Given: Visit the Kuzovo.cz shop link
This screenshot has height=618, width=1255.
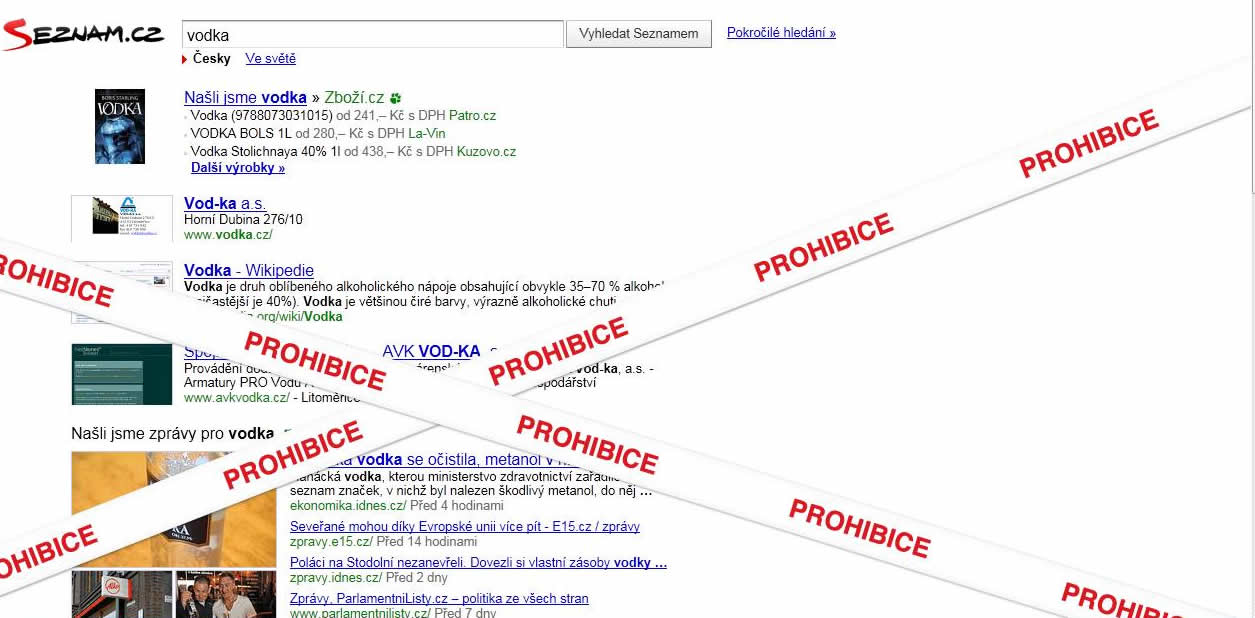Looking at the screenshot, I should 486,152.
